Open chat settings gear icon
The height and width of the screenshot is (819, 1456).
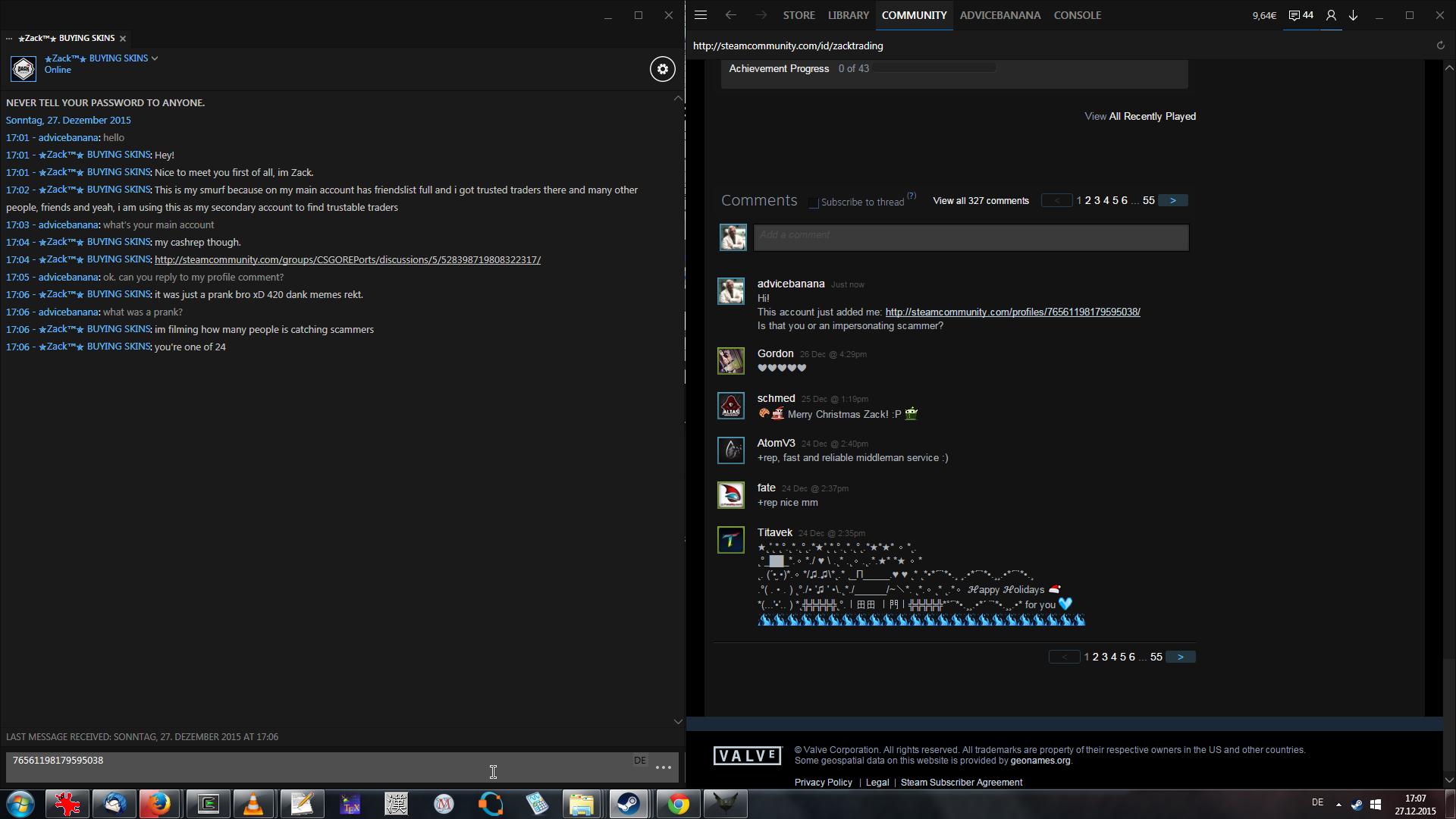coord(662,69)
